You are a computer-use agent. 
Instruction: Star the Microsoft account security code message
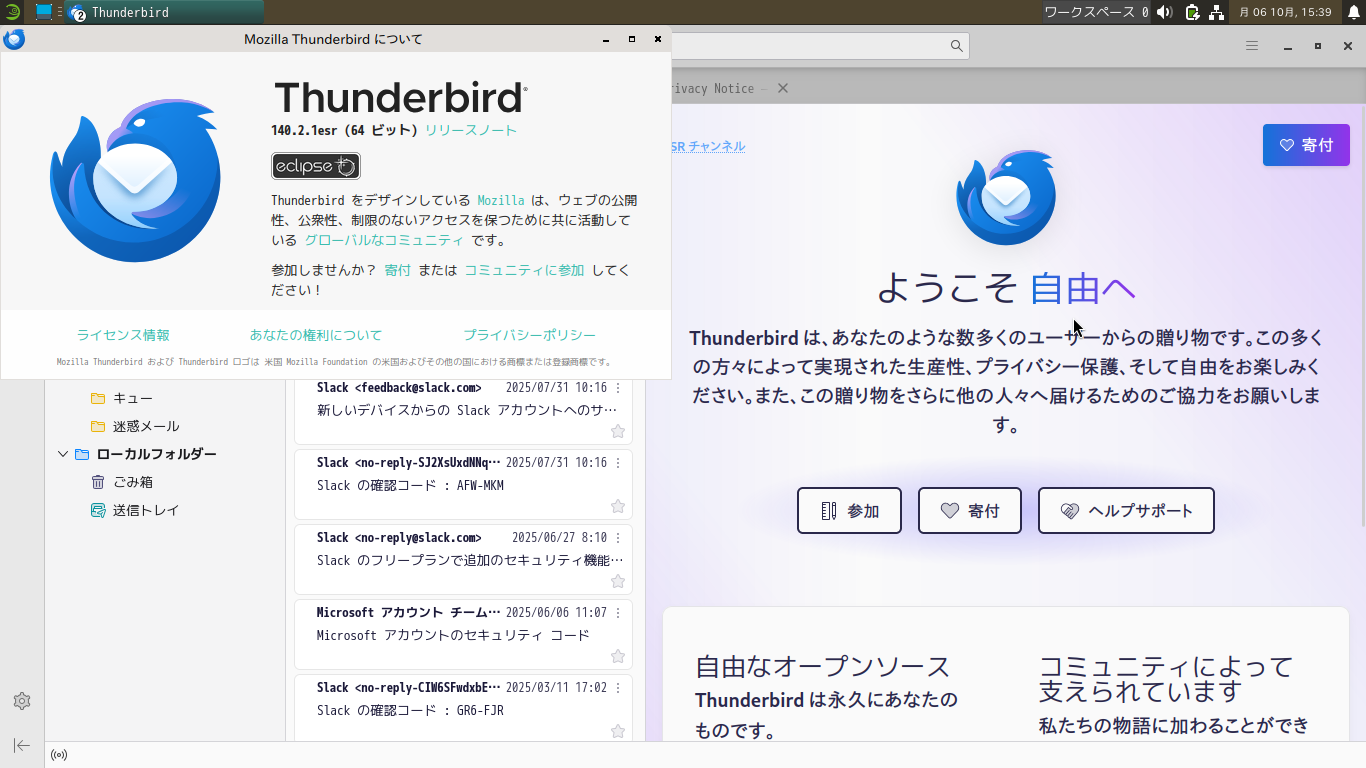(x=618, y=656)
